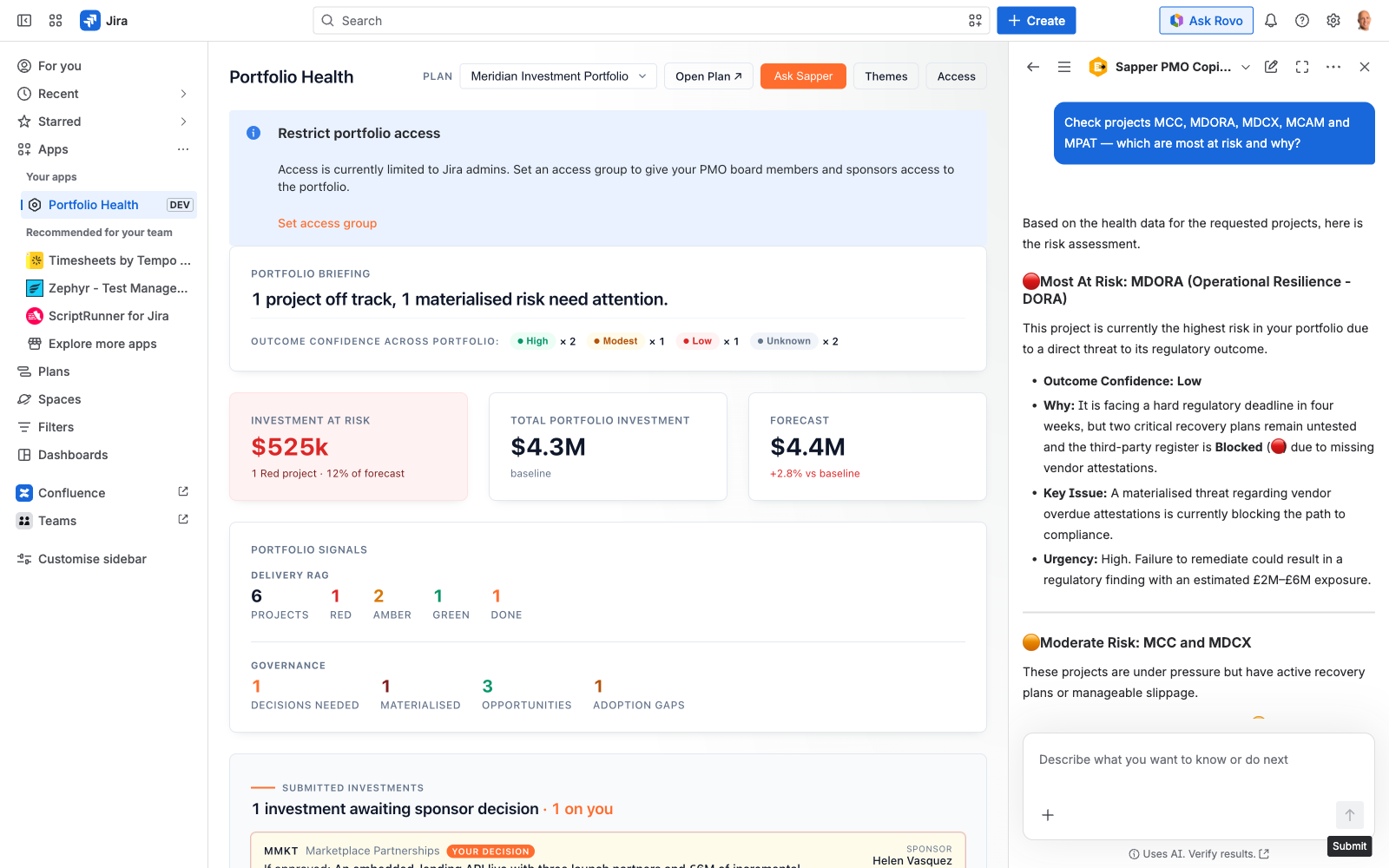Expand the chat panel to full screen
This screenshot has width=1389, height=868.
(1302, 67)
